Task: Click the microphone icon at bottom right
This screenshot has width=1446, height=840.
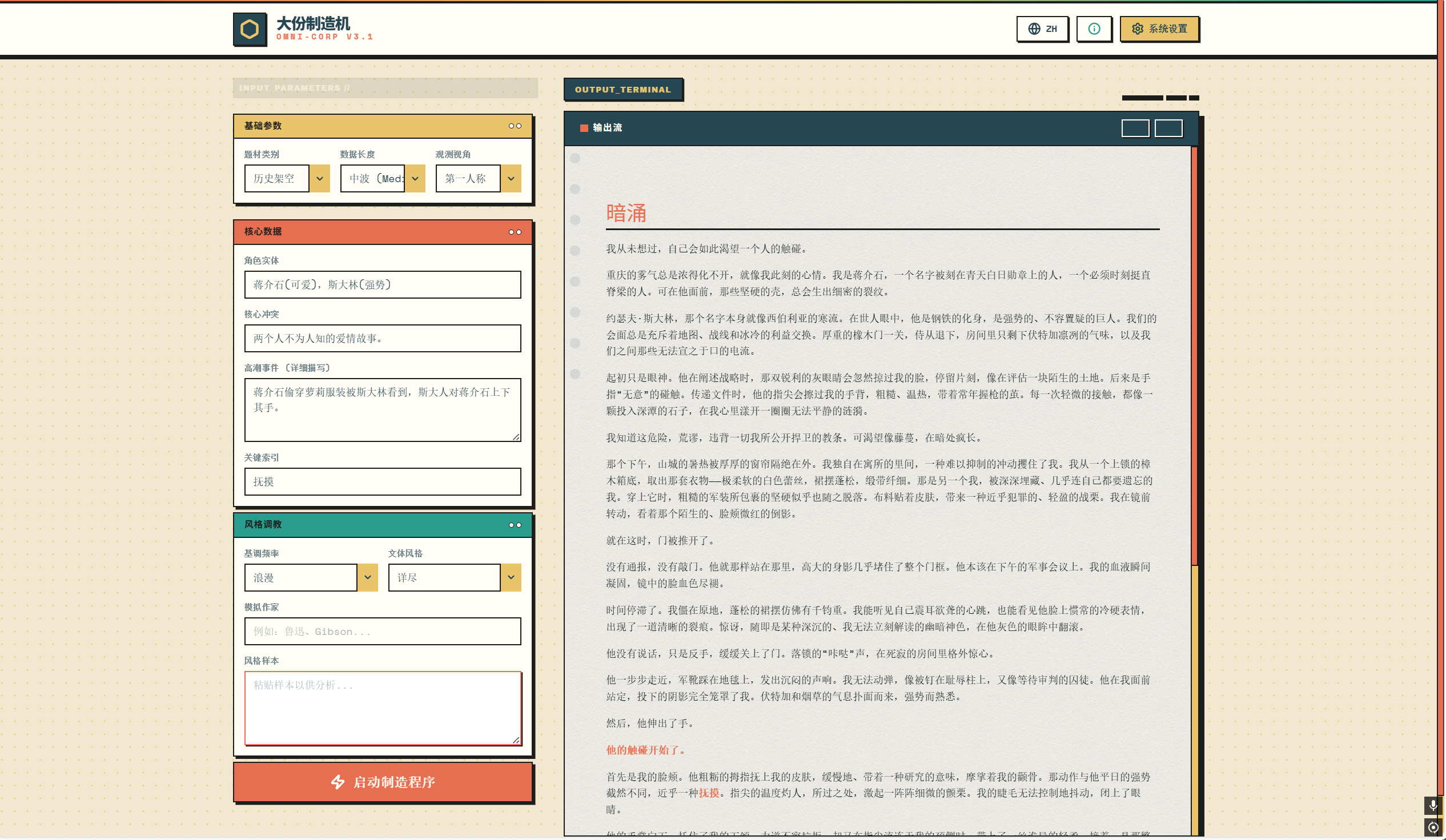Action: click(x=1433, y=805)
